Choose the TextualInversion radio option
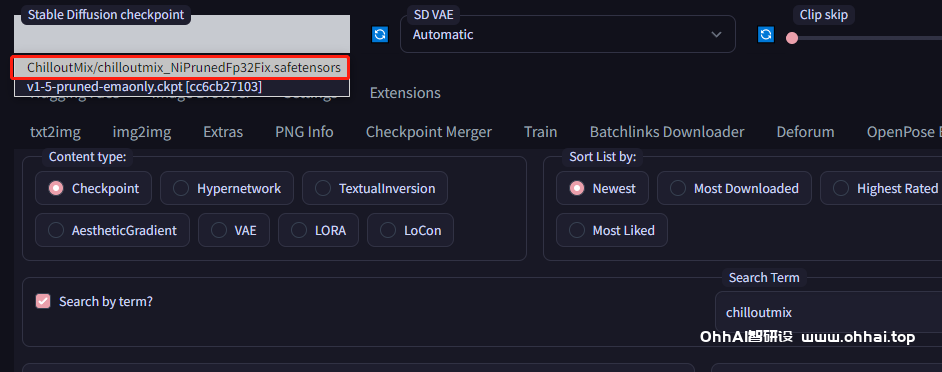Viewport: 942px width, 372px height. (x=375, y=188)
